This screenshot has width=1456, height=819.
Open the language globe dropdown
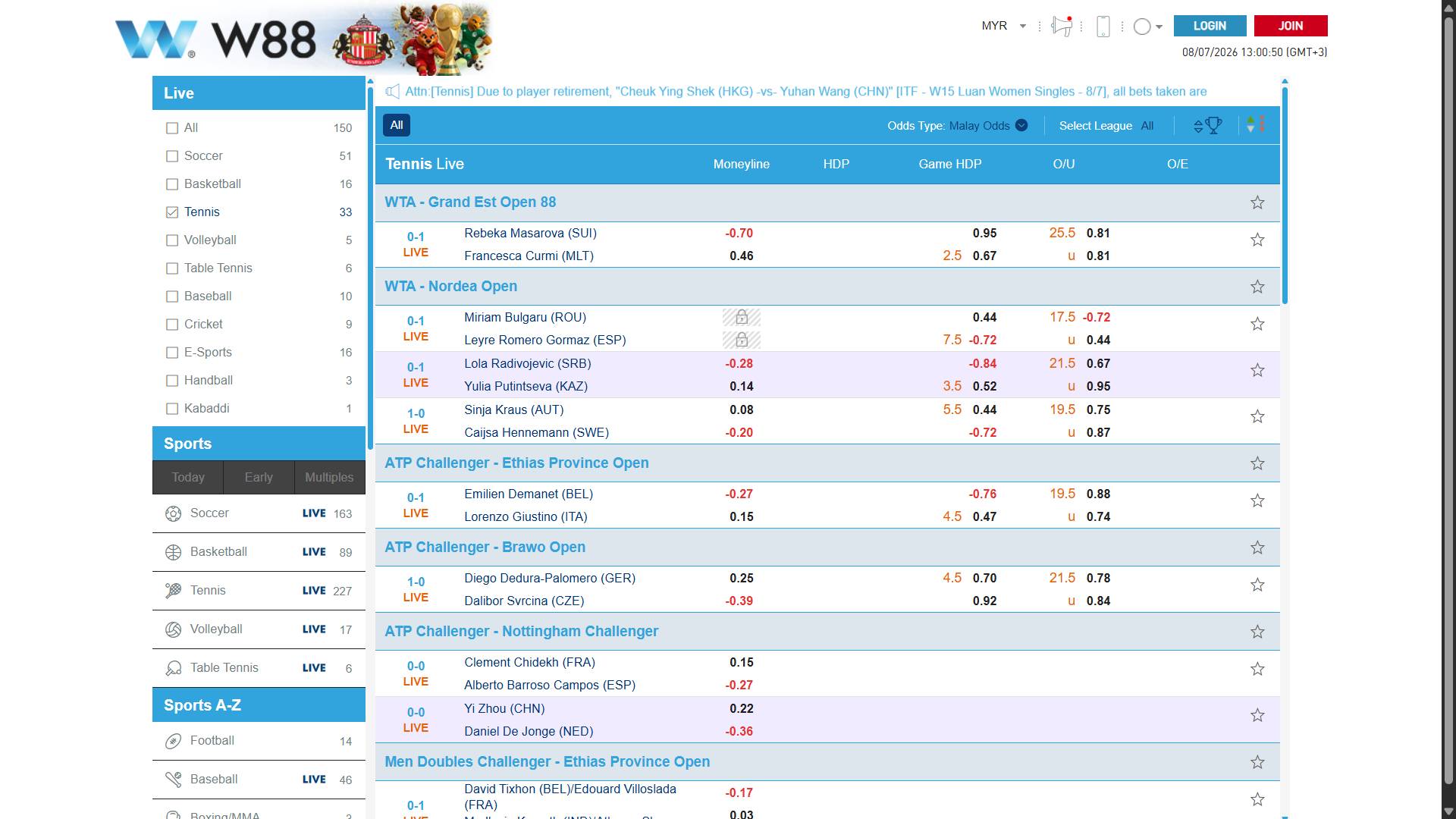[1147, 27]
